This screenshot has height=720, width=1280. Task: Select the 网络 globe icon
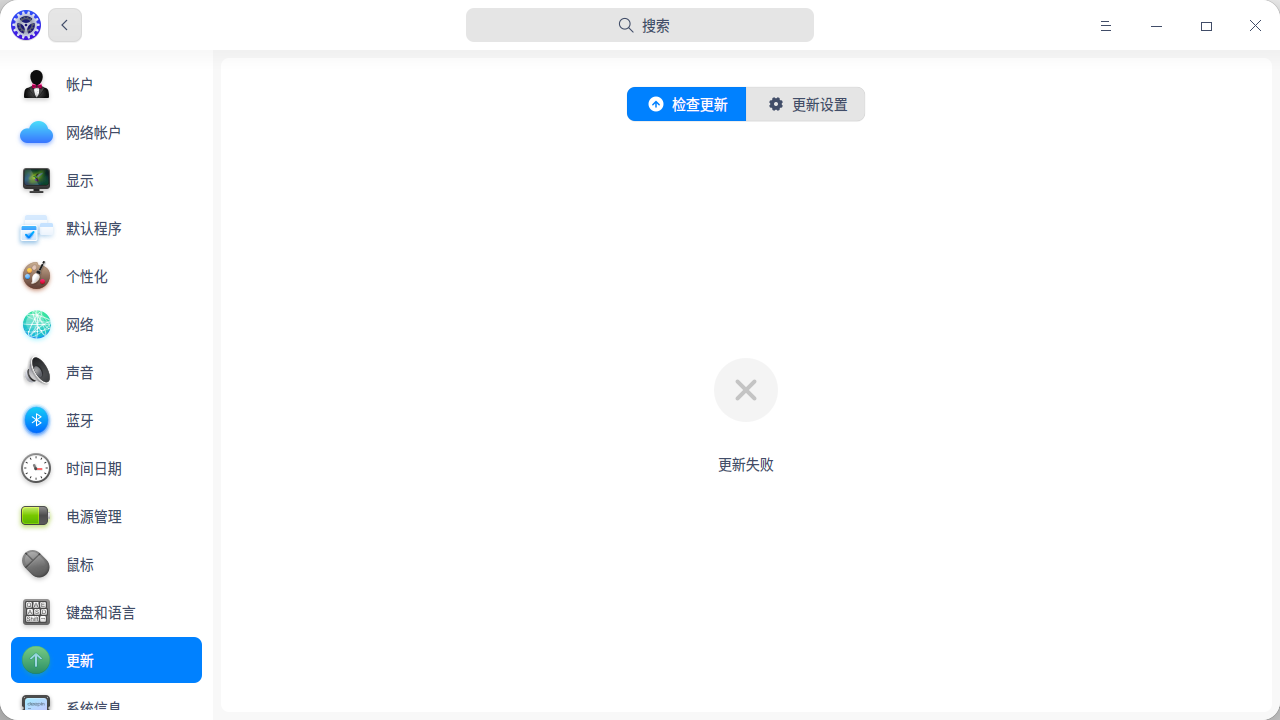(x=37, y=325)
